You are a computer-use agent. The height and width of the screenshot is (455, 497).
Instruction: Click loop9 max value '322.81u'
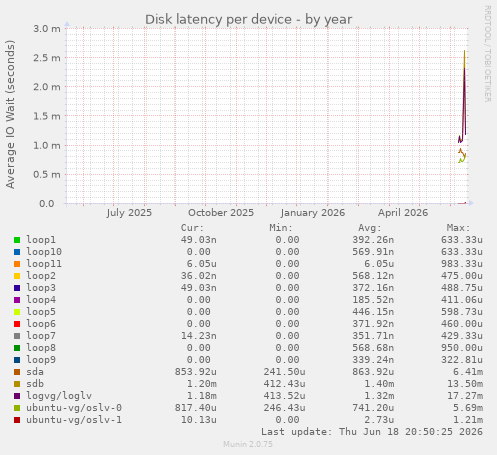coord(462,360)
